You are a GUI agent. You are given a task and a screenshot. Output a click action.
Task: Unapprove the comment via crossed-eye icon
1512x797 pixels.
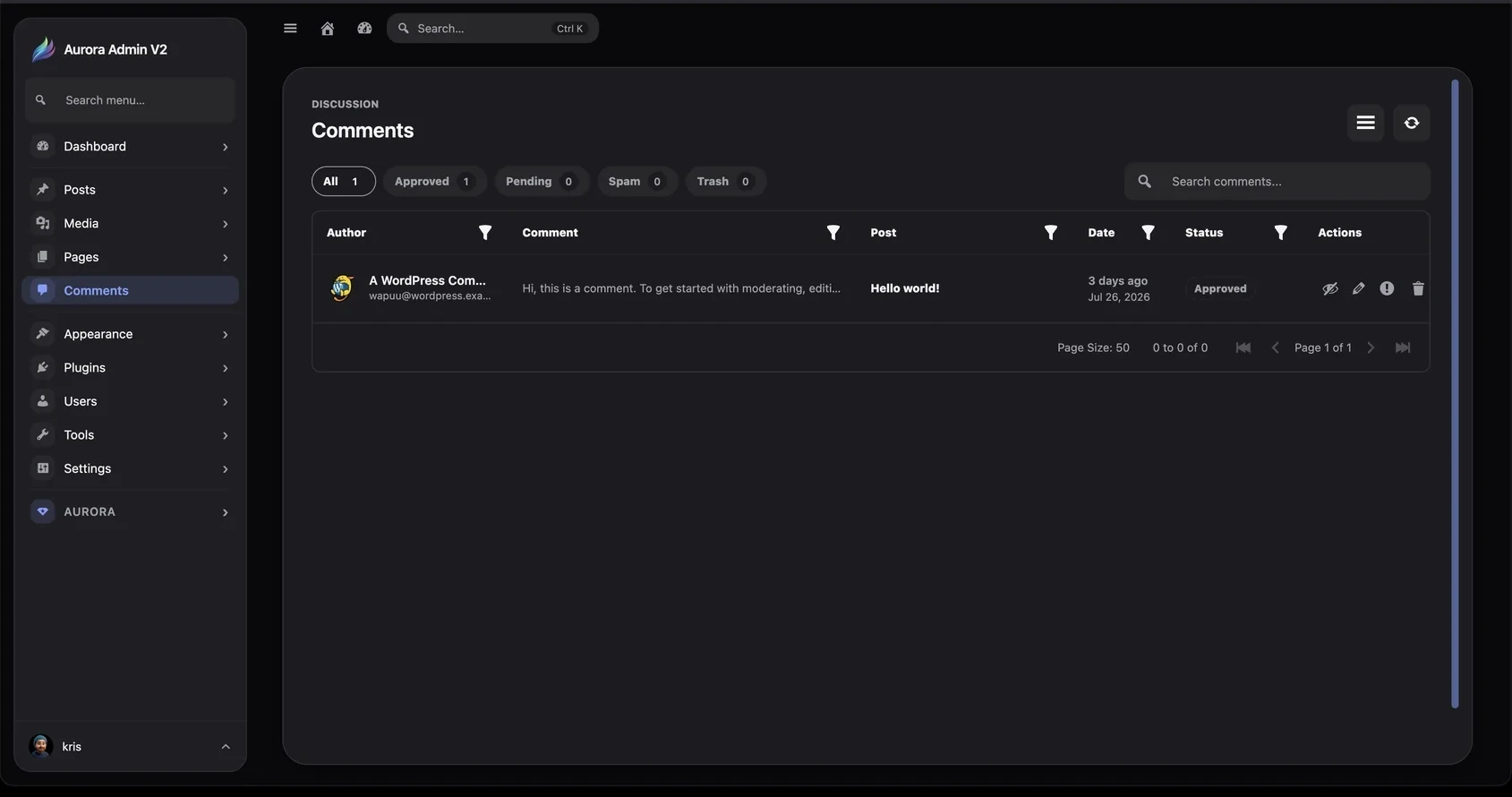[x=1330, y=288]
